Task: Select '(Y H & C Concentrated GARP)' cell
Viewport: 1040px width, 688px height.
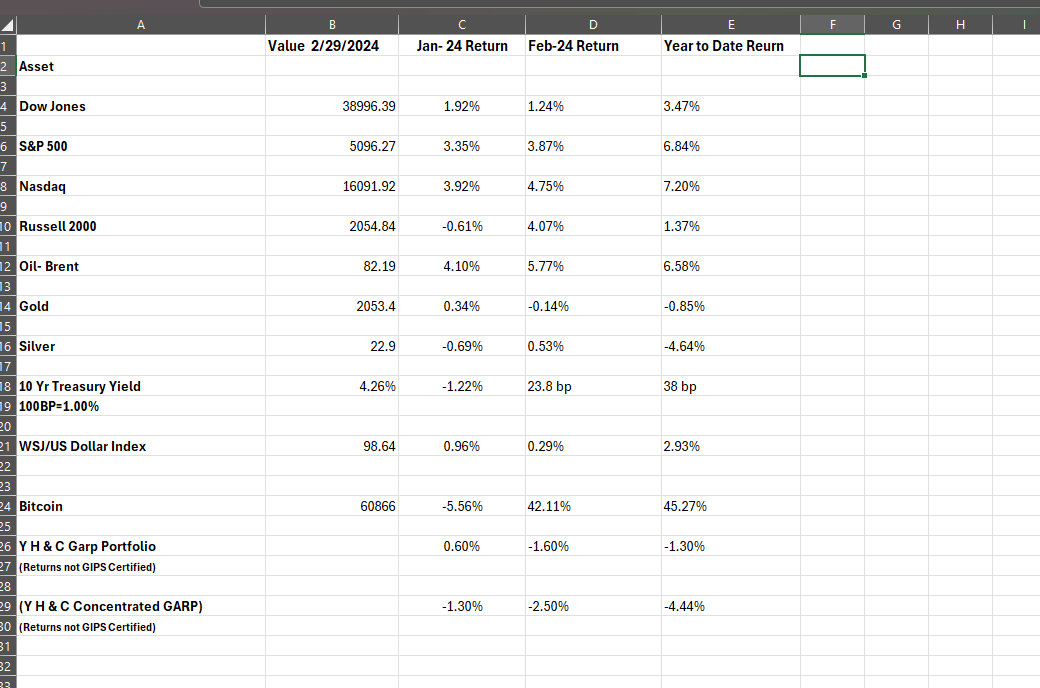Action: tap(141, 606)
